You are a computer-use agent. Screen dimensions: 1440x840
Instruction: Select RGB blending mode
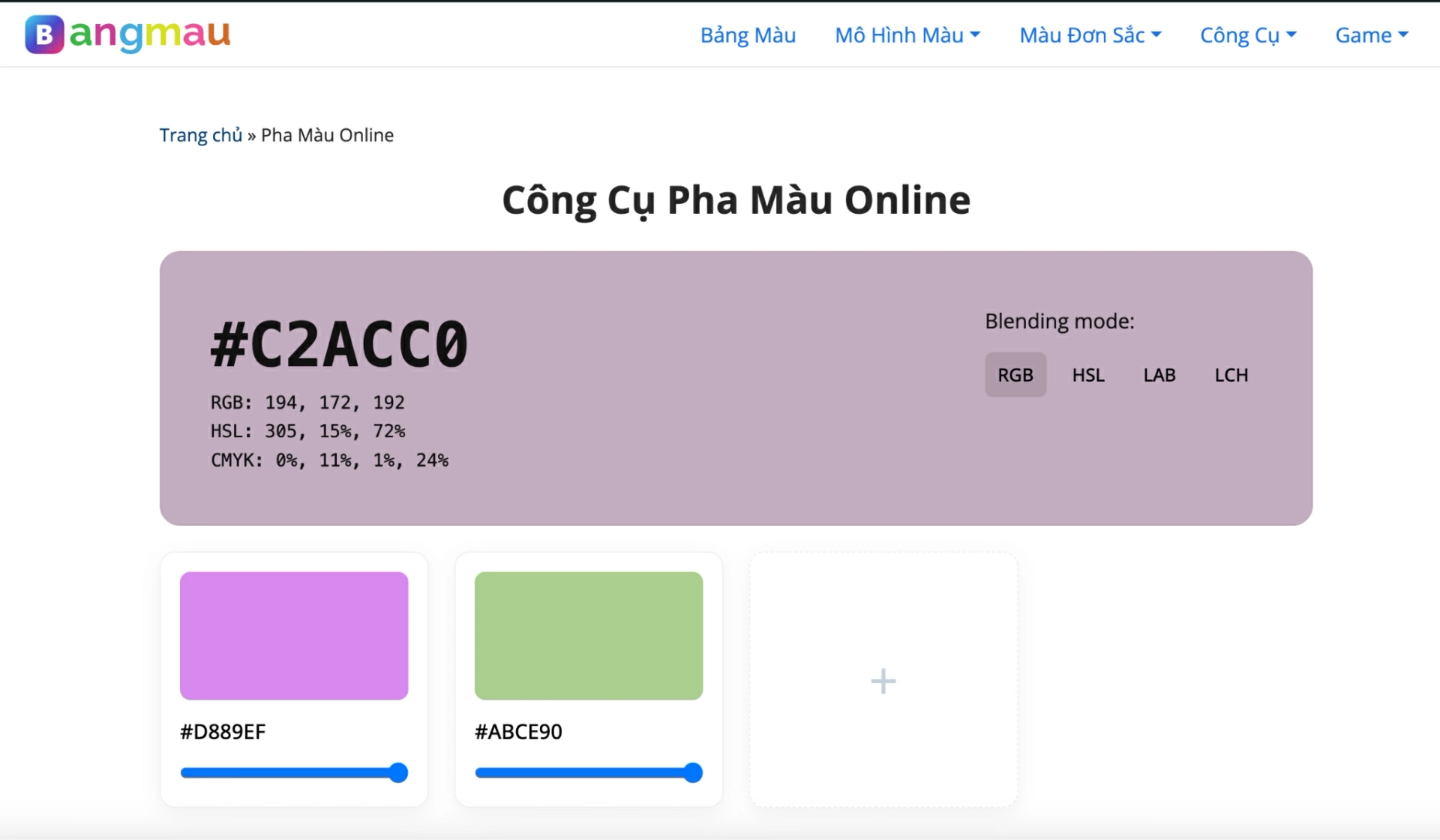click(x=1015, y=374)
